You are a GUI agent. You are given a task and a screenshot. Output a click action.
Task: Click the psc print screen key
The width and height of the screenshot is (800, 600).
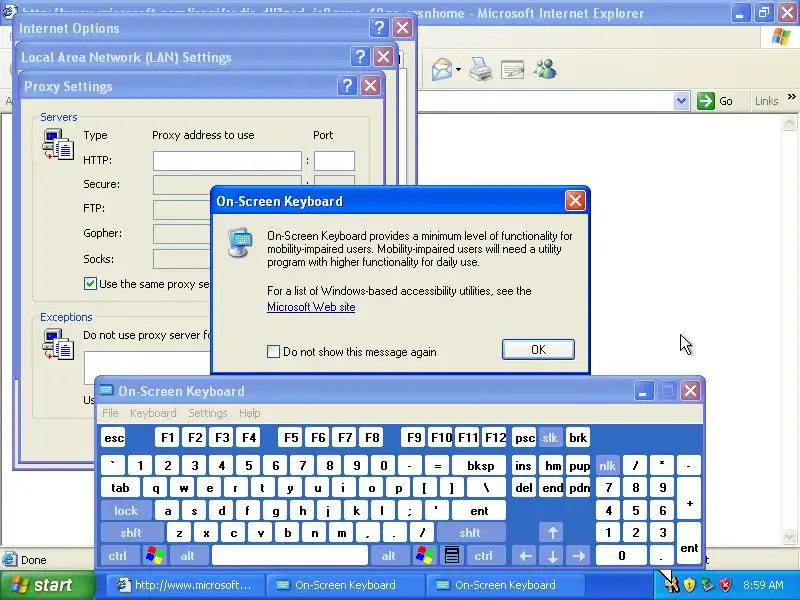(524, 437)
